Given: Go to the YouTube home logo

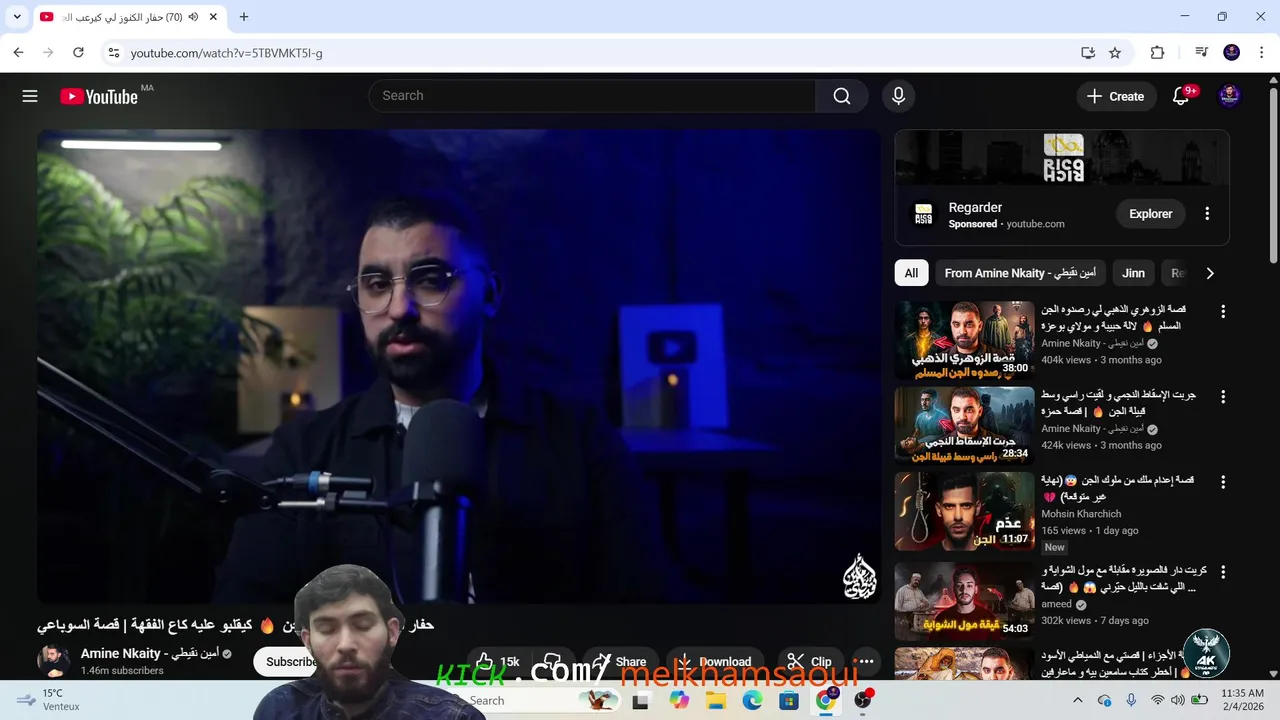Looking at the screenshot, I should tap(99, 96).
